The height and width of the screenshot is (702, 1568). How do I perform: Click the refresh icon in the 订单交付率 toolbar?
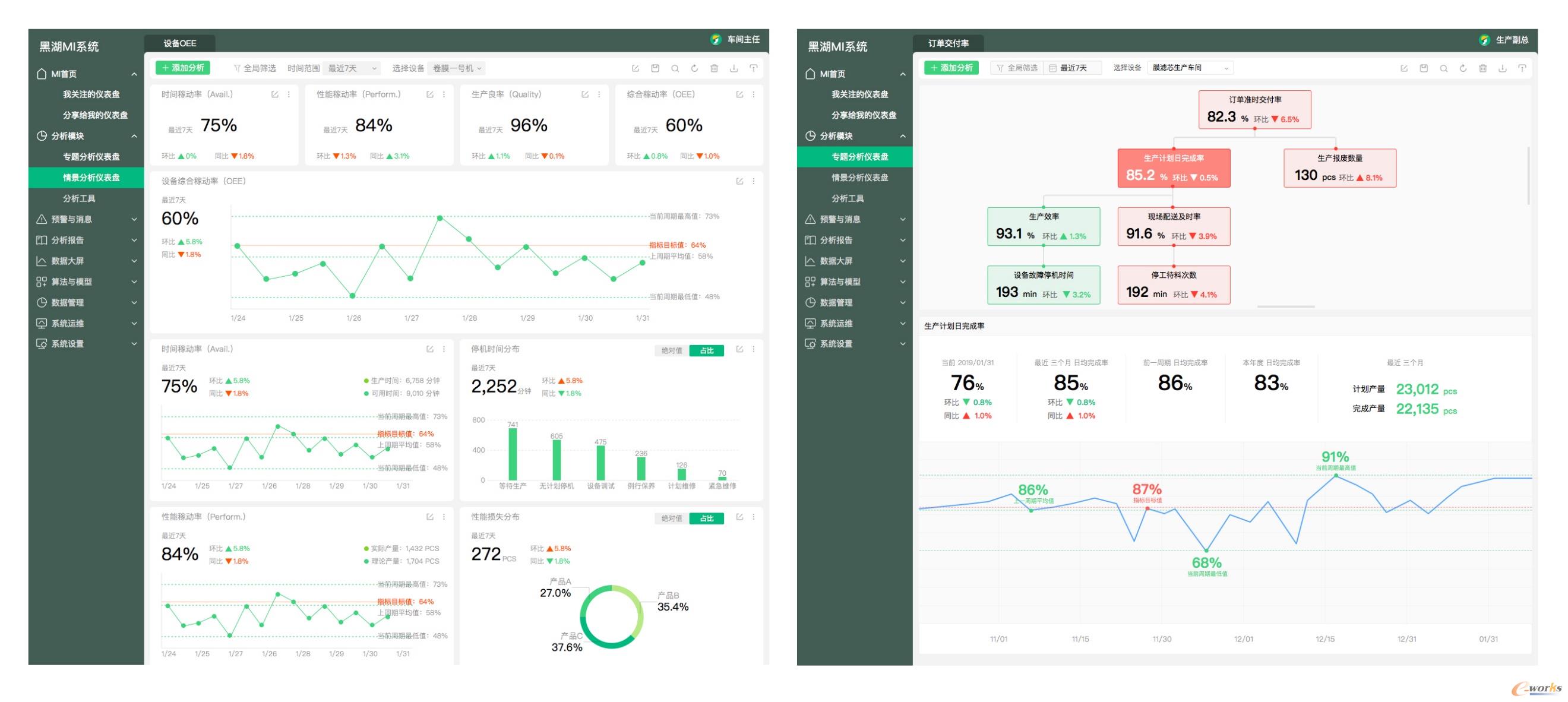click(x=1463, y=68)
